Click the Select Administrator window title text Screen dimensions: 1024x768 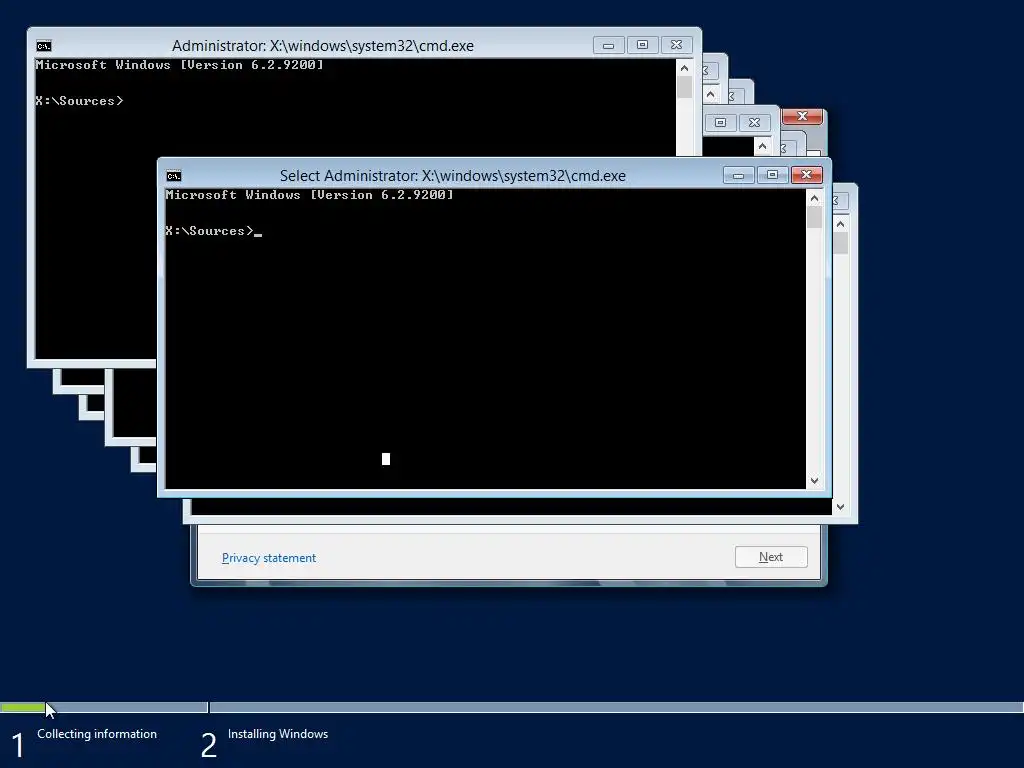coord(453,176)
